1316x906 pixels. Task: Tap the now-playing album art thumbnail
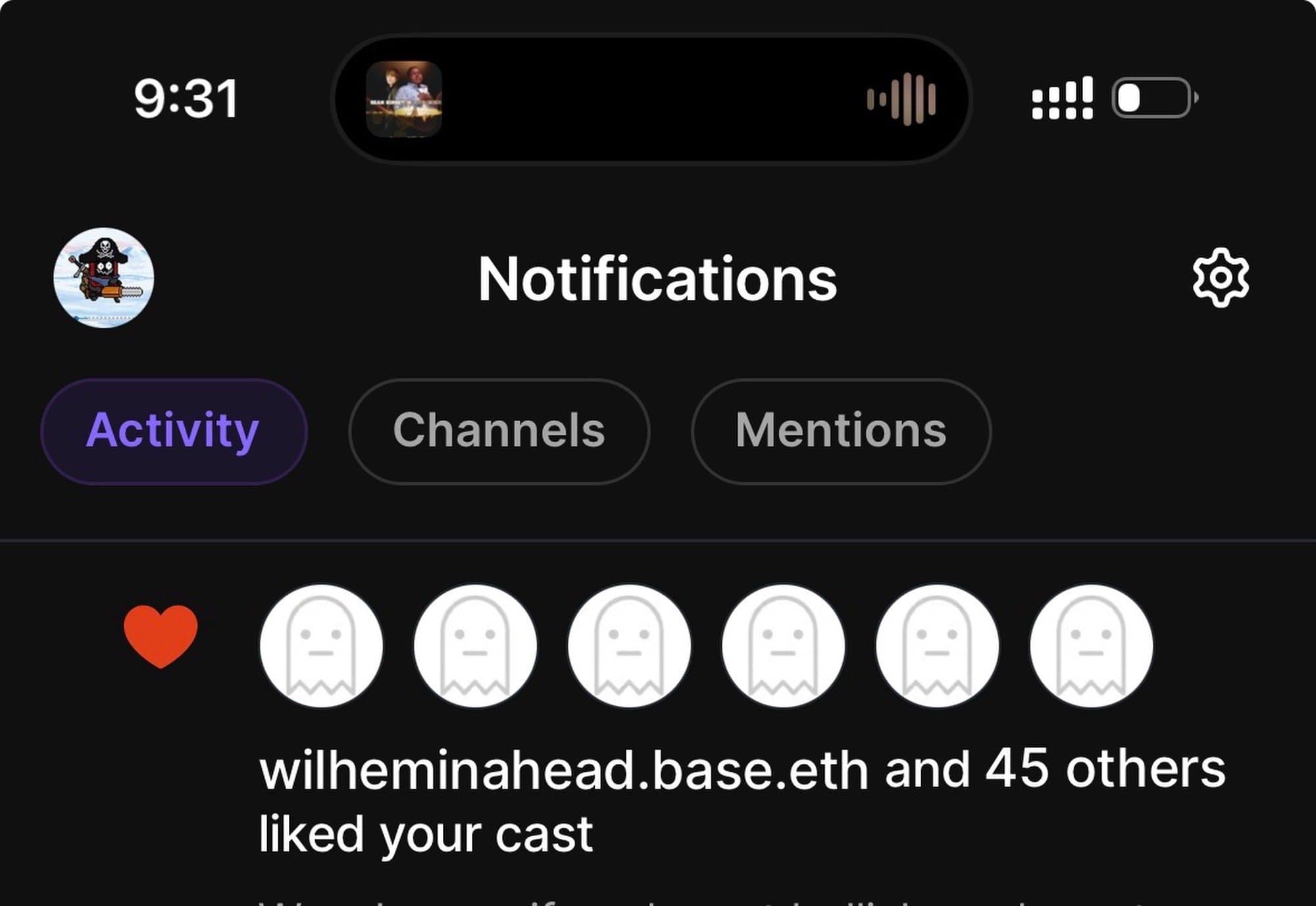tap(403, 99)
